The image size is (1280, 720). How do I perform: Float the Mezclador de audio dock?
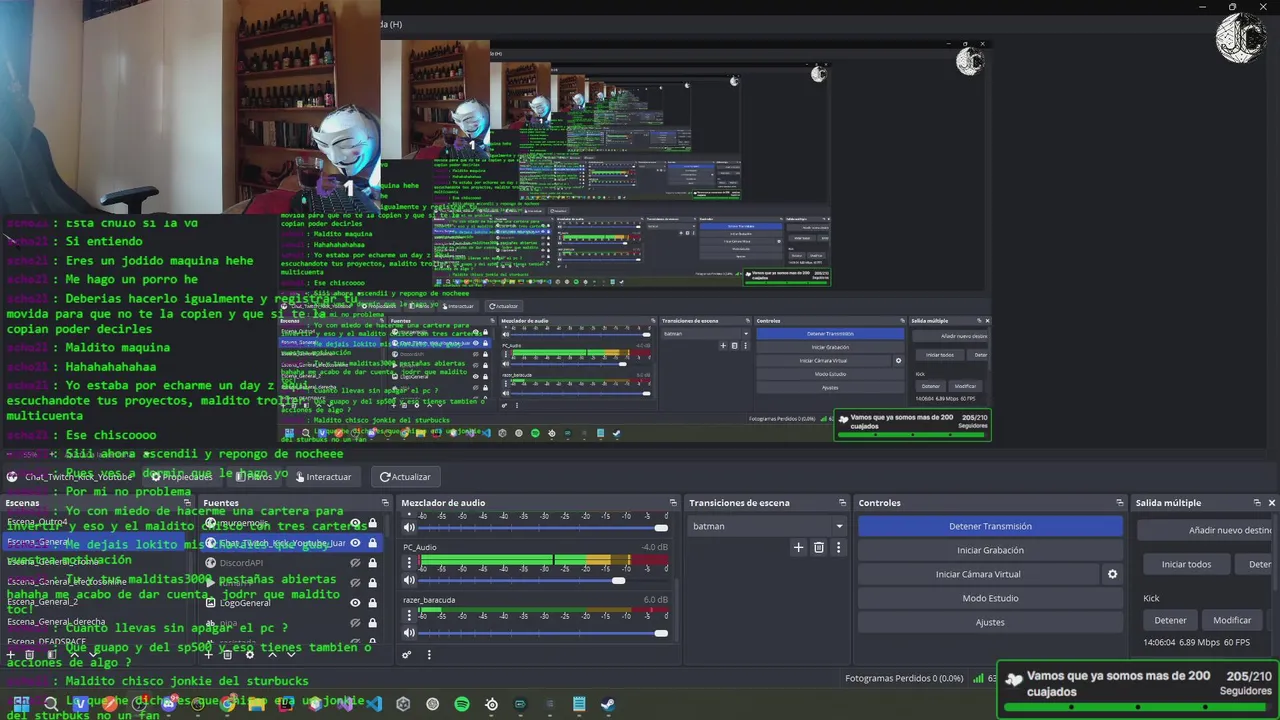click(x=671, y=503)
